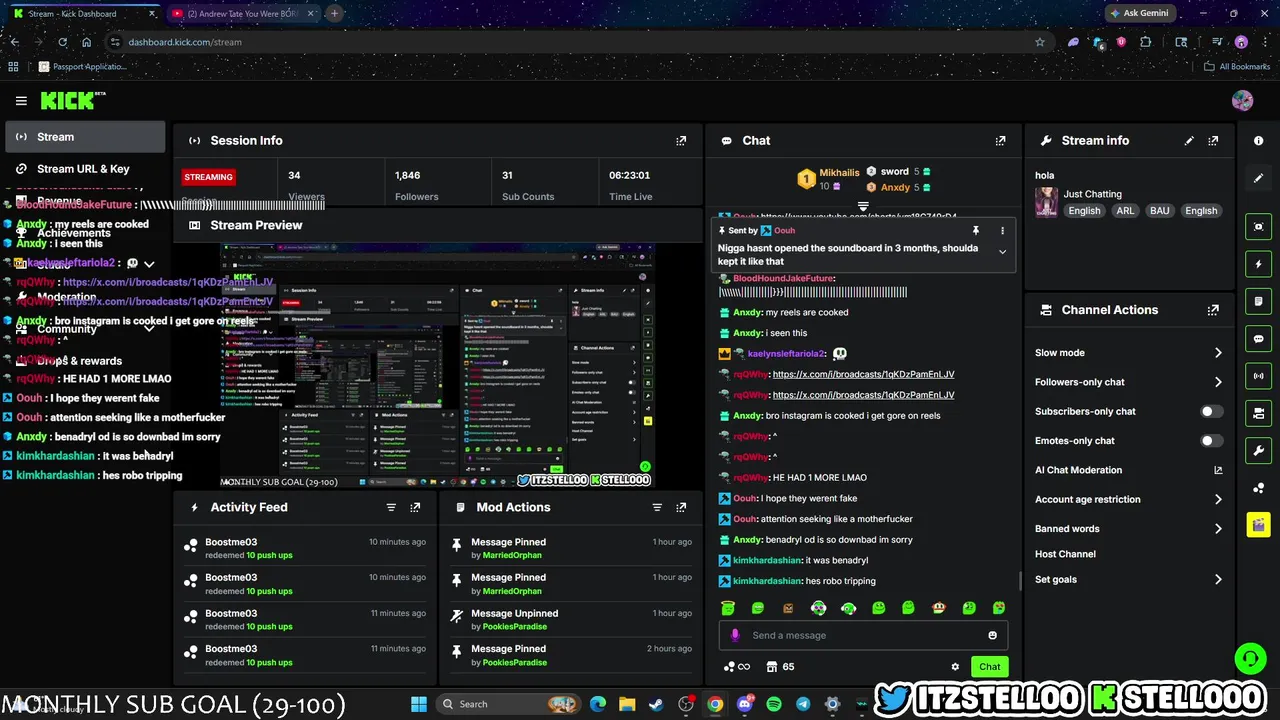Click the wrench icon in right sidebar
The image size is (1280, 720).
click(x=1258, y=450)
